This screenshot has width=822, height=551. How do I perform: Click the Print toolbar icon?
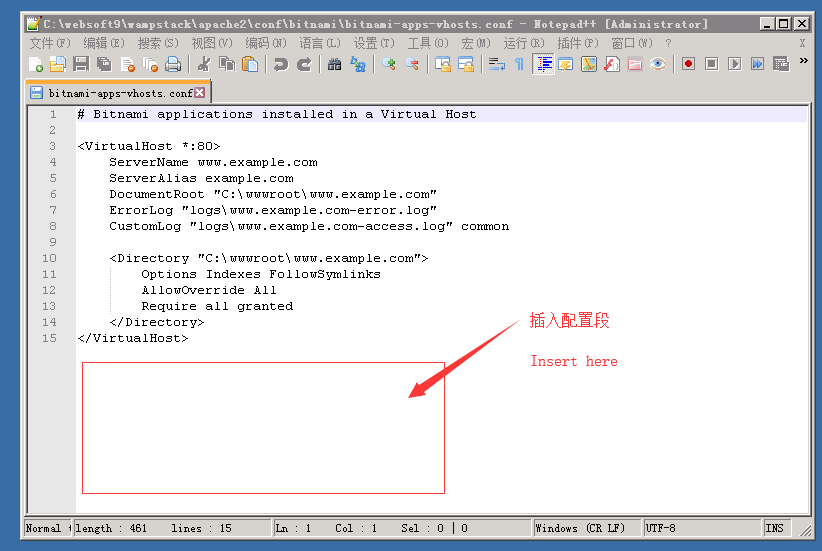coord(173,64)
